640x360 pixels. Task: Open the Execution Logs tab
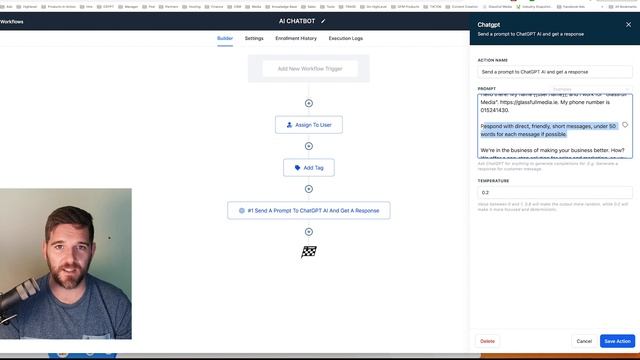point(346,38)
